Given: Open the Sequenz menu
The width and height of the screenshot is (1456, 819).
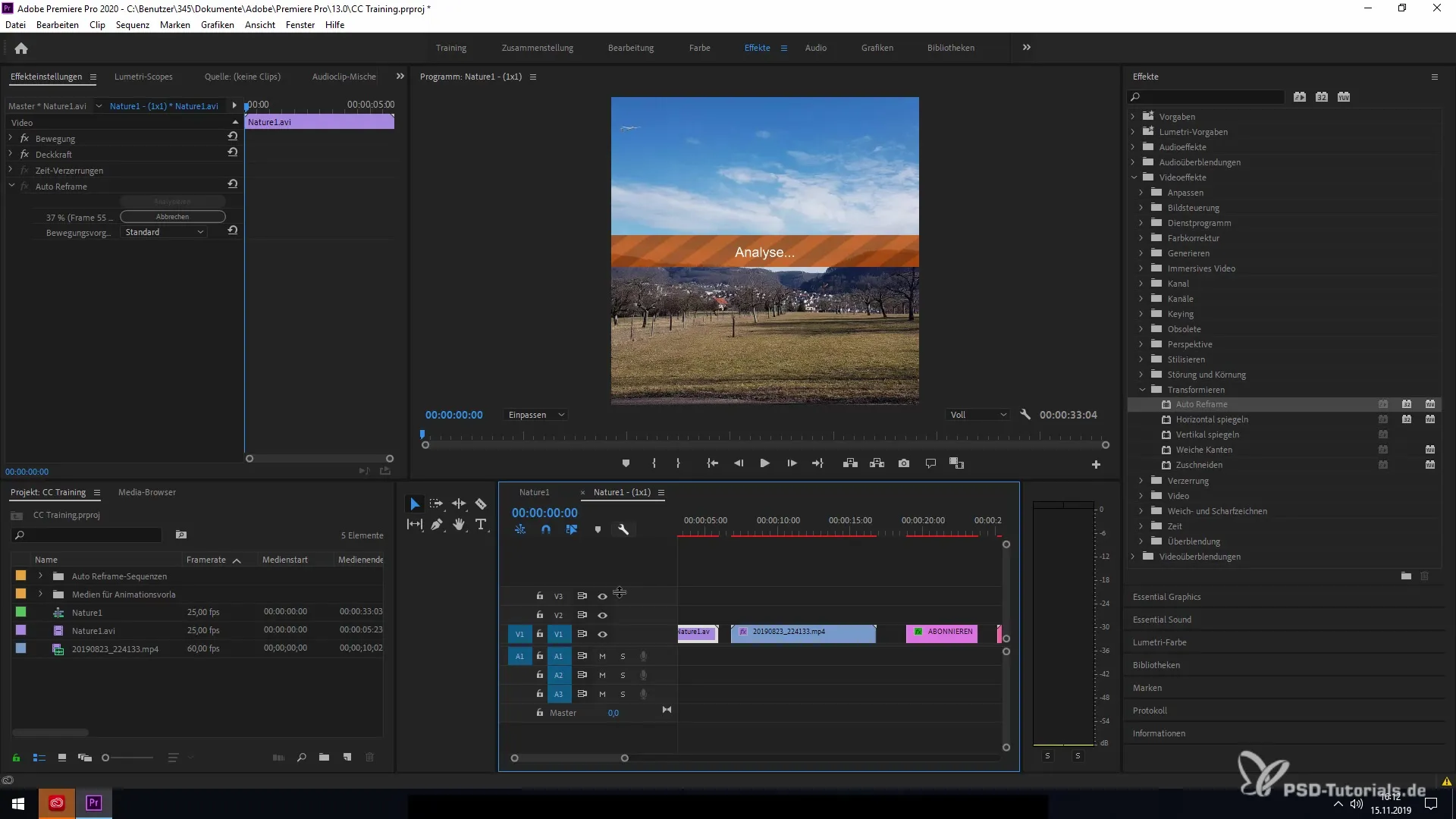Looking at the screenshot, I should click(133, 25).
